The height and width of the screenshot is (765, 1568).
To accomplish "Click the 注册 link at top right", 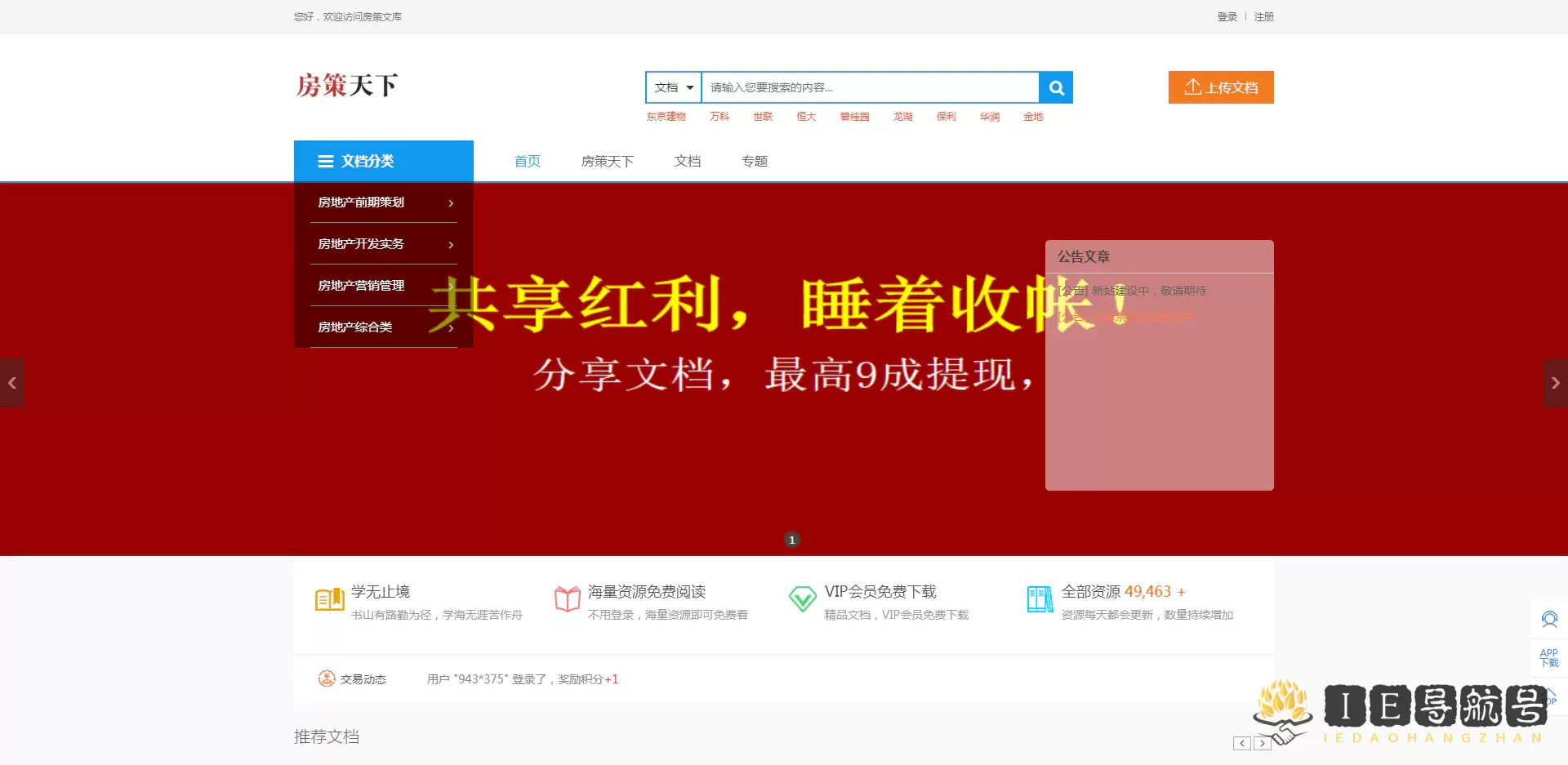I will tap(1263, 16).
